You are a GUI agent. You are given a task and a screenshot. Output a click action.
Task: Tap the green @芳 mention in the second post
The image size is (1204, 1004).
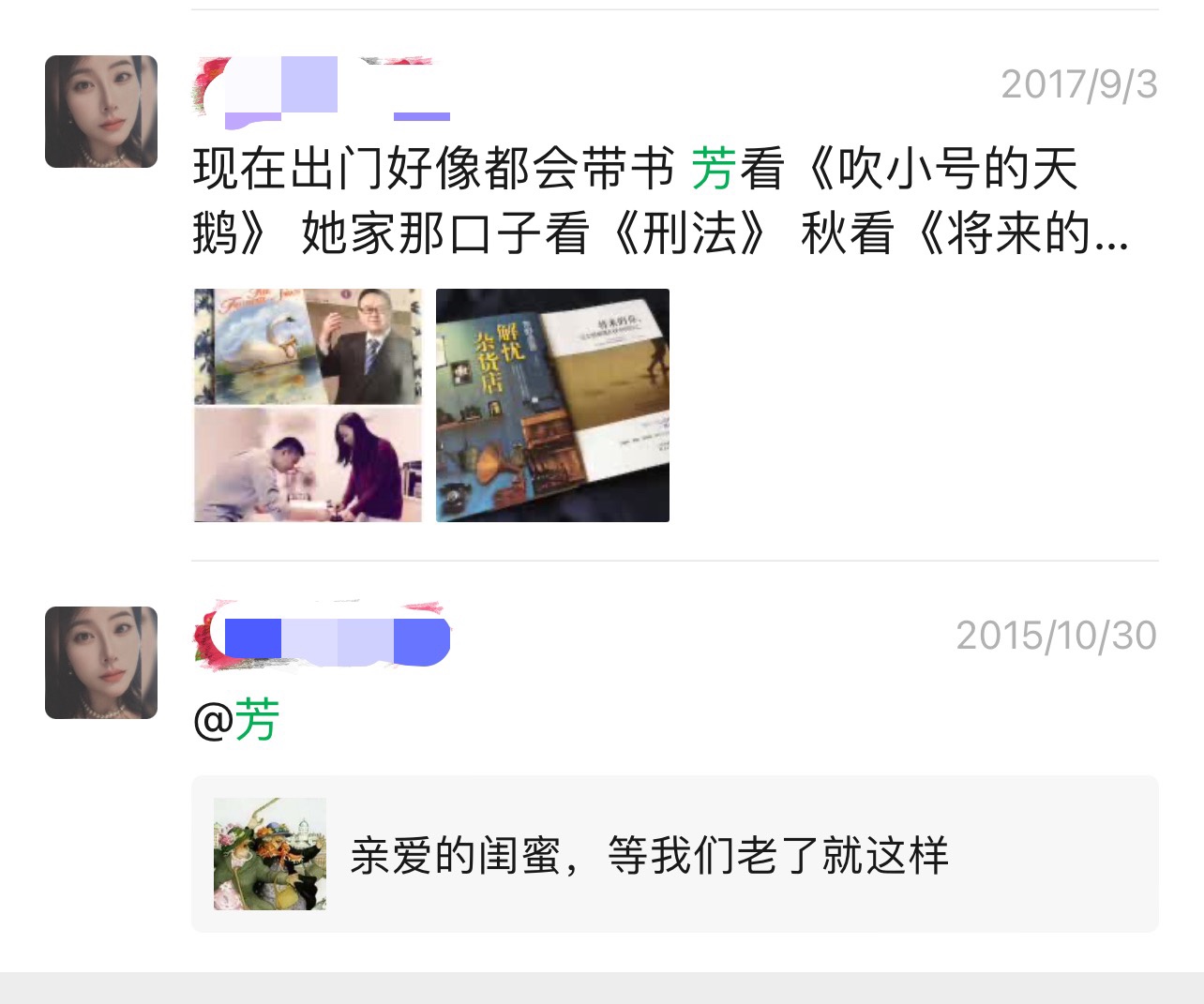(236, 720)
